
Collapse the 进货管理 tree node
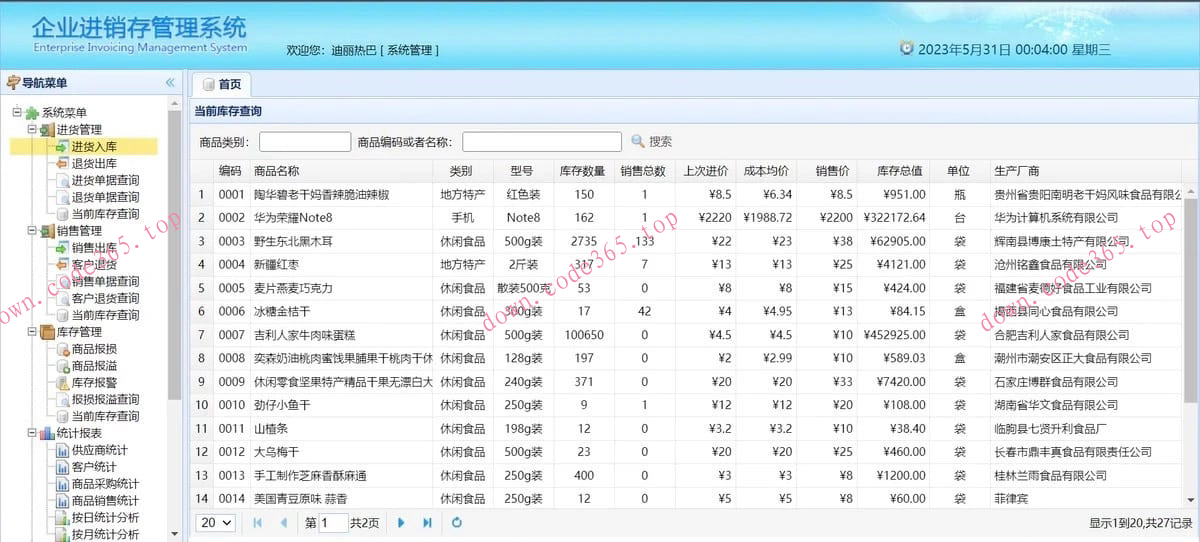32,129
